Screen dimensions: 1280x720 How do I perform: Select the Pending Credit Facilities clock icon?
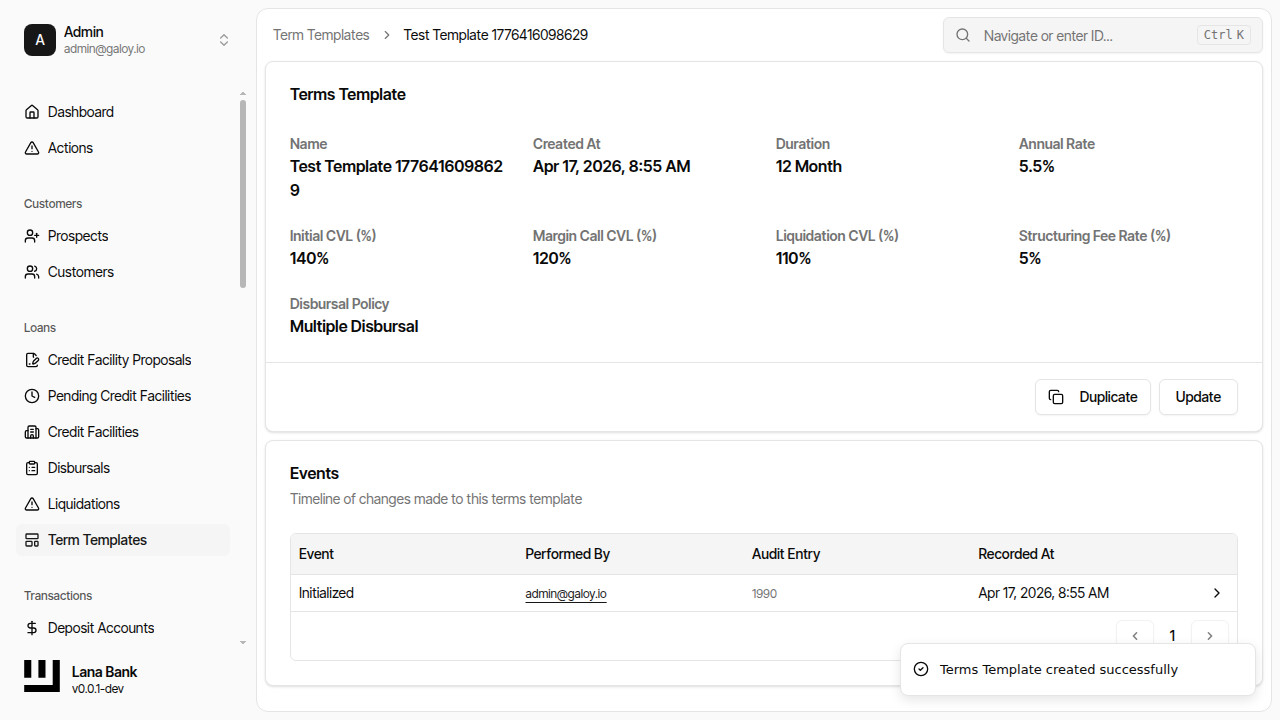click(x=32, y=395)
